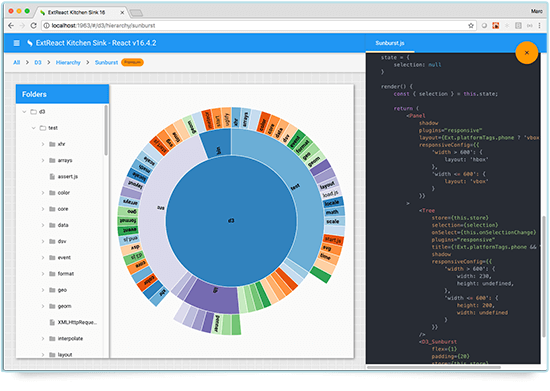This screenshot has width=550, height=391.
Task: Click the xhr folder icon
Action: click(52, 144)
